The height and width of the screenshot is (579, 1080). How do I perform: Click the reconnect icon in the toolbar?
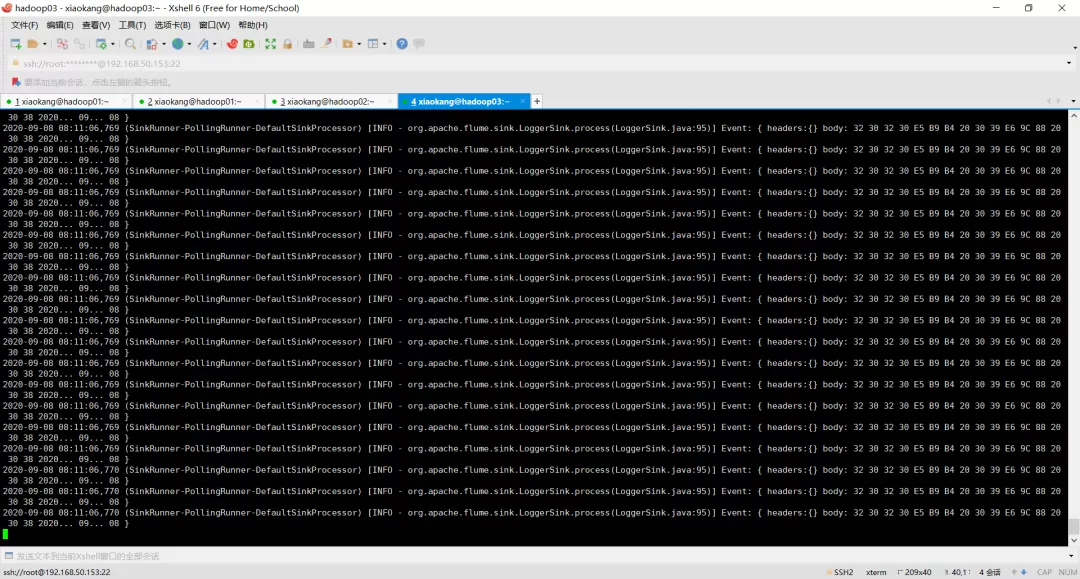[x=79, y=44]
